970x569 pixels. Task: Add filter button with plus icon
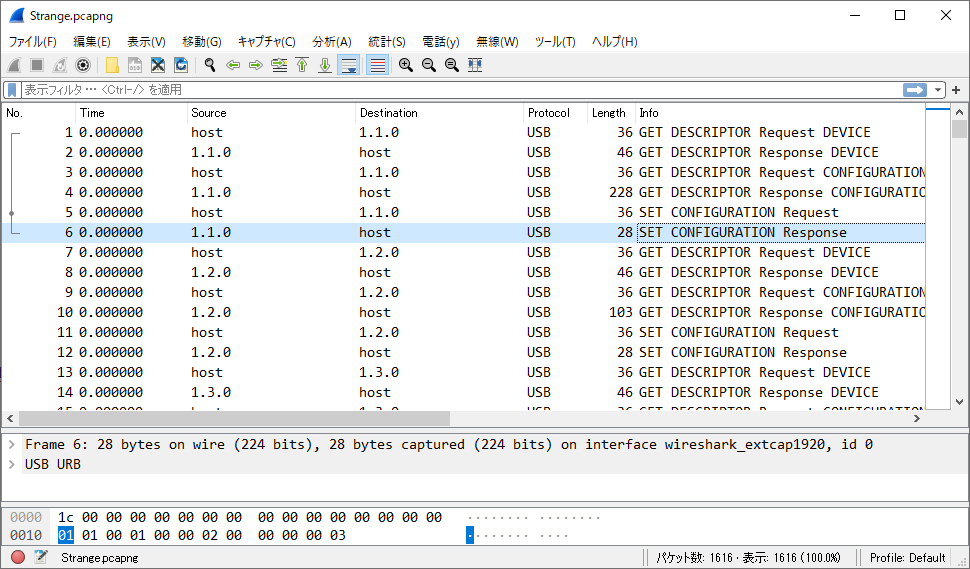(956, 90)
